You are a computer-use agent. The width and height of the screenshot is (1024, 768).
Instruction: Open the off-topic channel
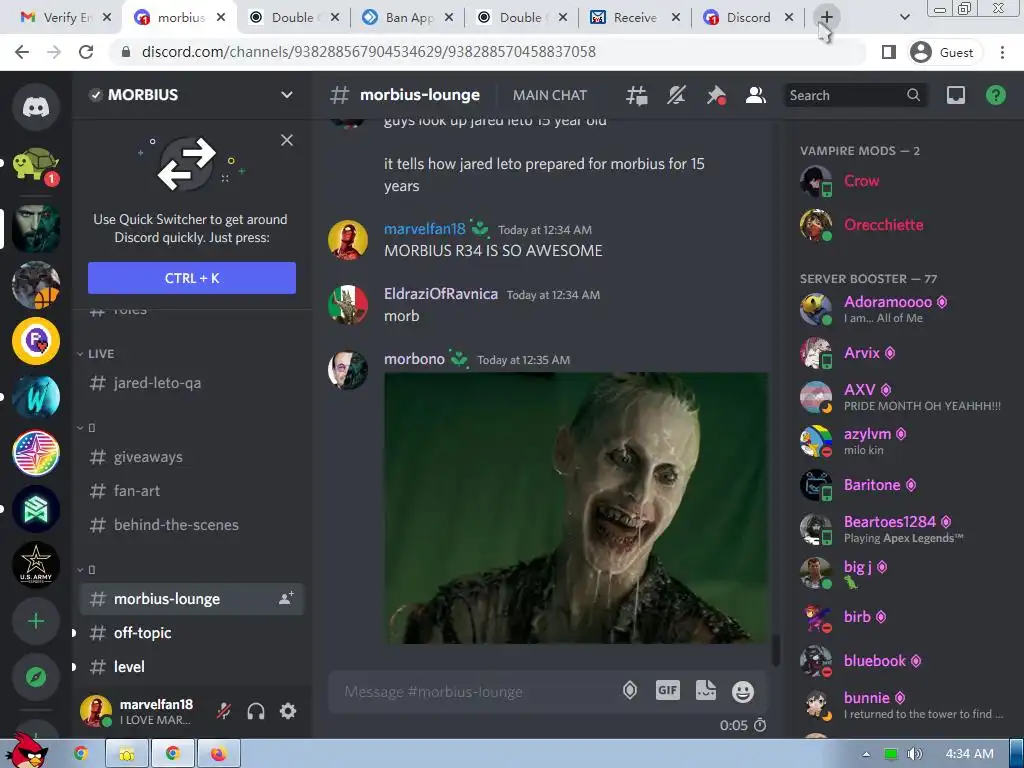[192, 633]
